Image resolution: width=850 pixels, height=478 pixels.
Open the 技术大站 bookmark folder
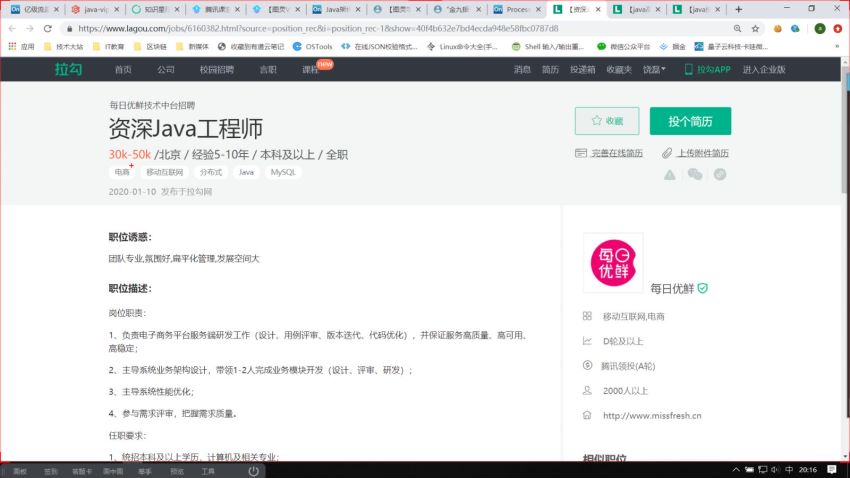tap(63, 47)
